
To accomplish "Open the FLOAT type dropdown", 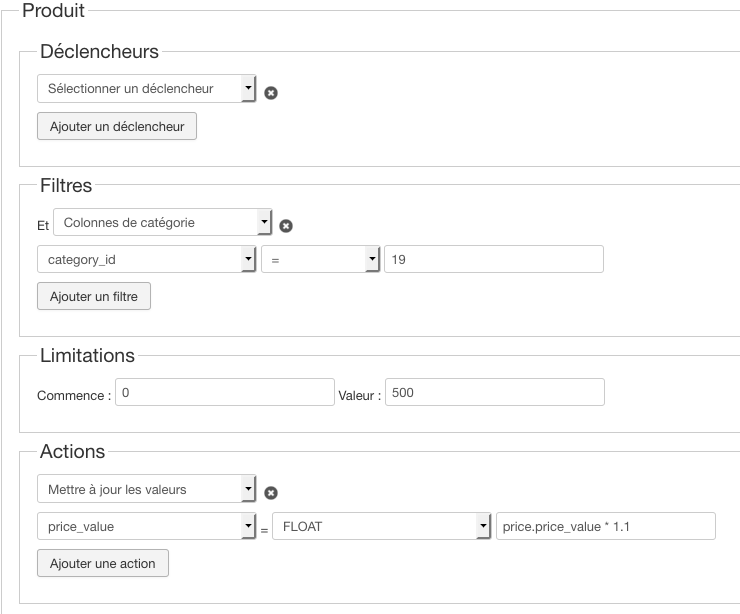I will coord(382,526).
